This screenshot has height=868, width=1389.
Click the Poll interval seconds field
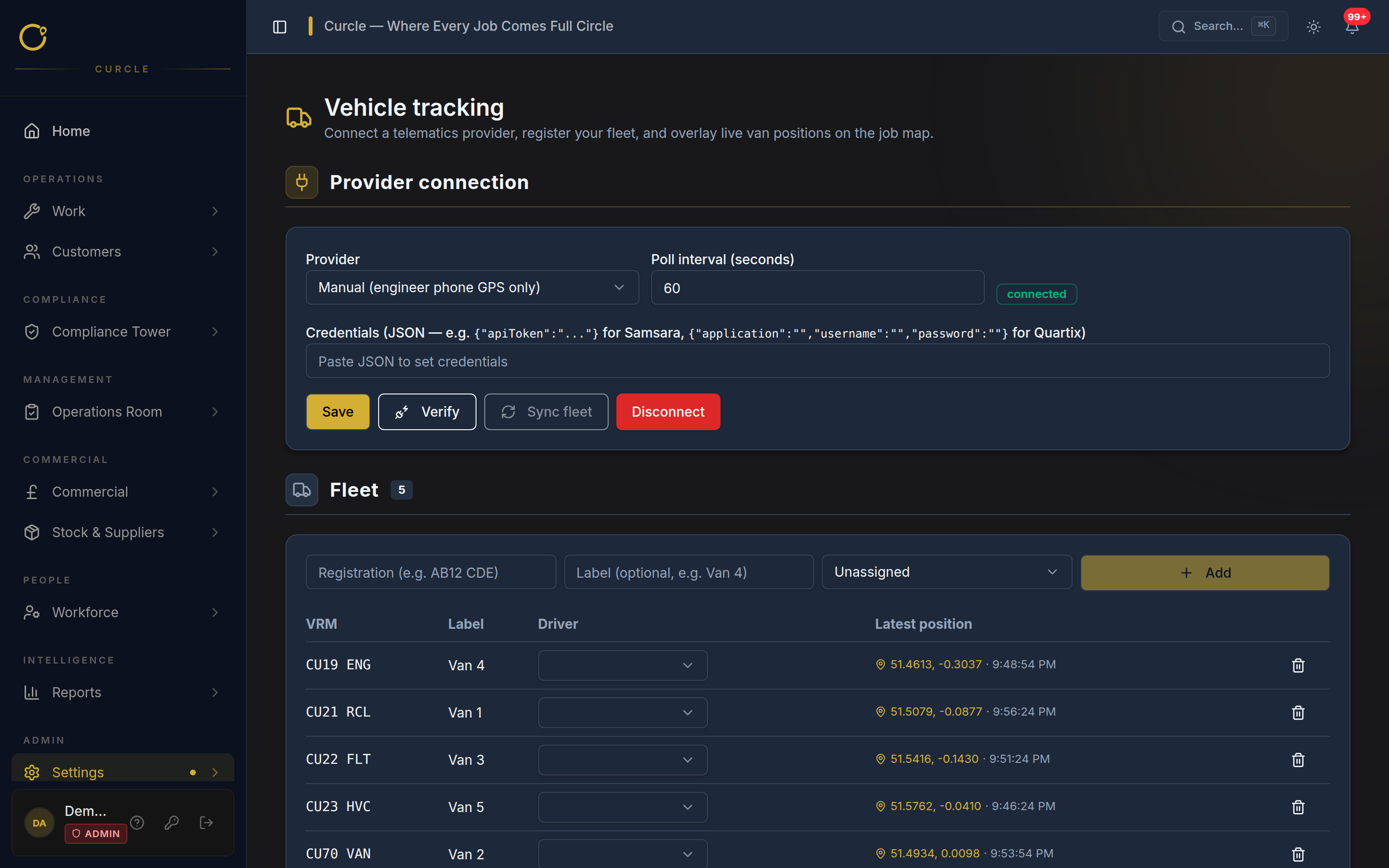(x=817, y=287)
